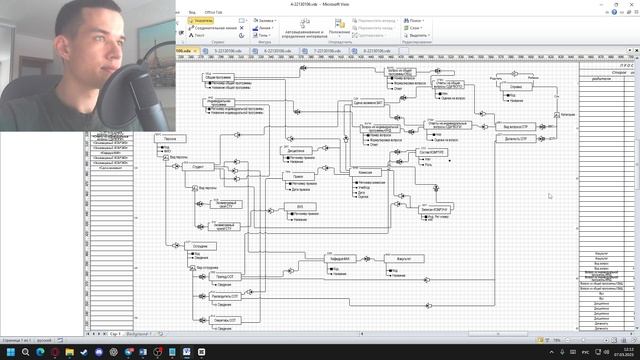Image resolution: width=640 pixels, height=360 pixels.
Task: Open the Word taskbar icon
Action: [143, 352]
